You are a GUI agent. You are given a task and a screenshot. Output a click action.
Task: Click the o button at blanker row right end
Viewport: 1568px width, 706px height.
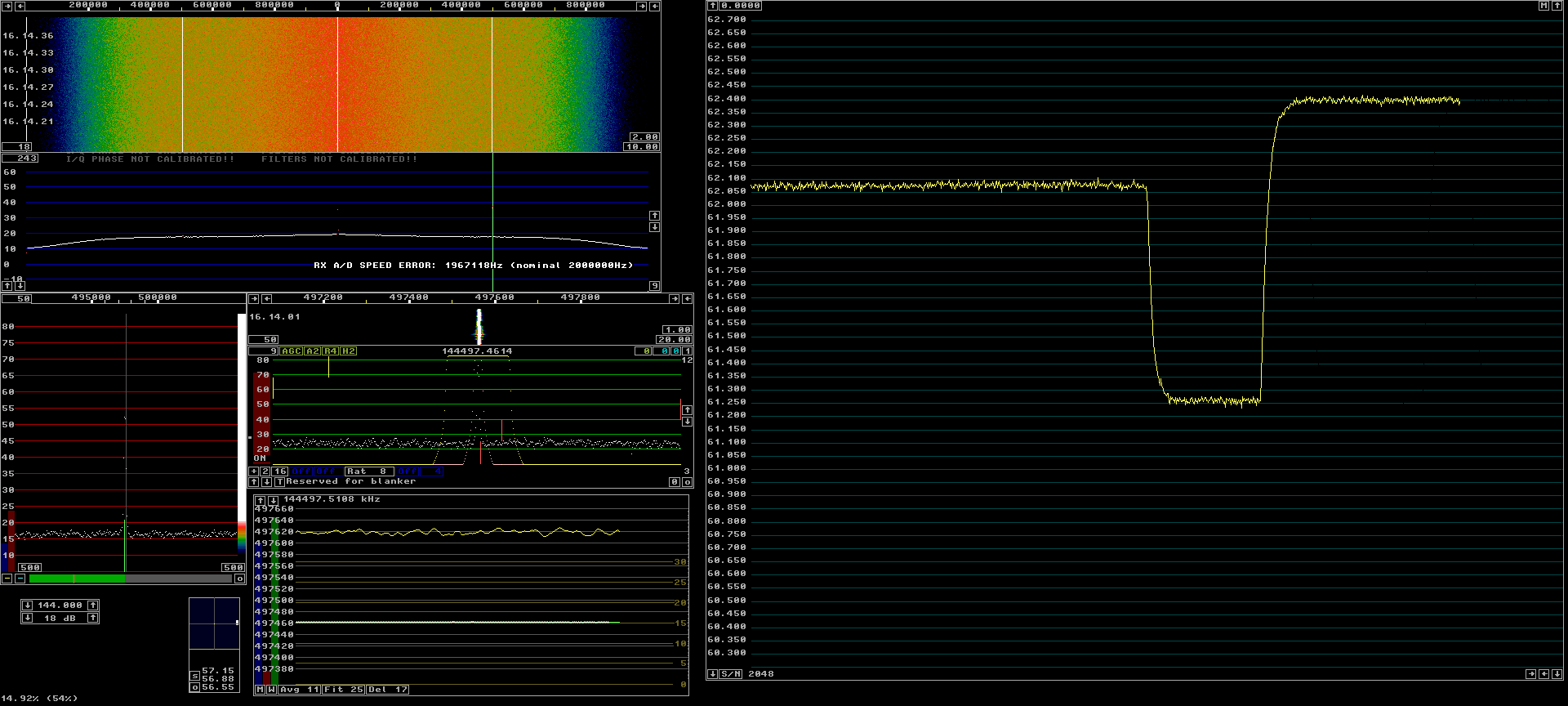688,482
